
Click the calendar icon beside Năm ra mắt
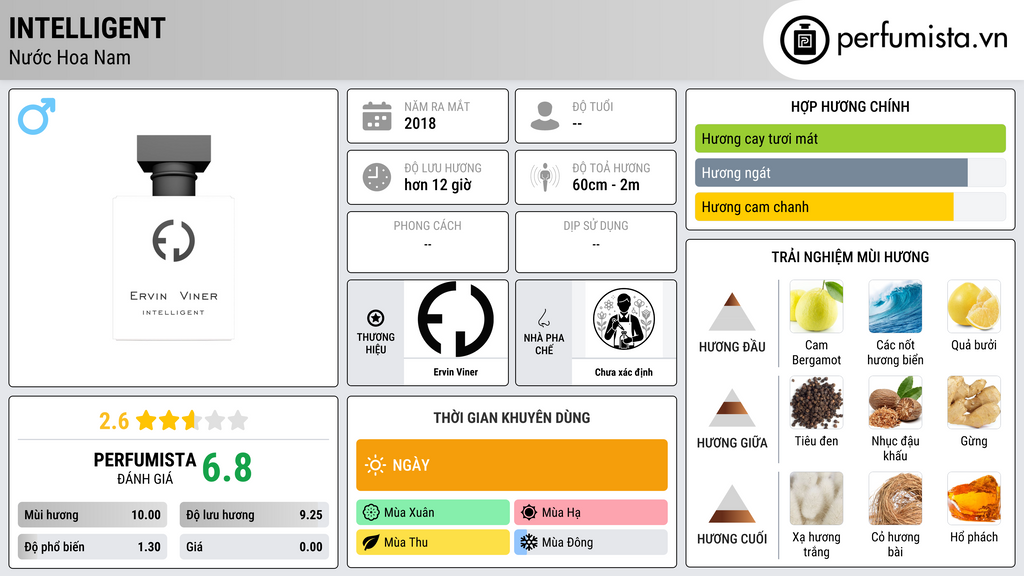tap(377, 116)
